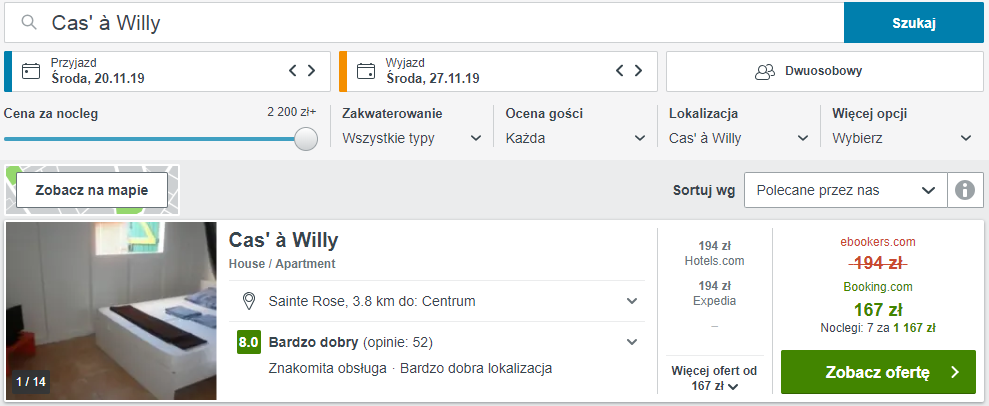This screenshot has width=989, height=406.
Task: Go to next check-out date
Action: pyautogui.click(x=638, y=71)
